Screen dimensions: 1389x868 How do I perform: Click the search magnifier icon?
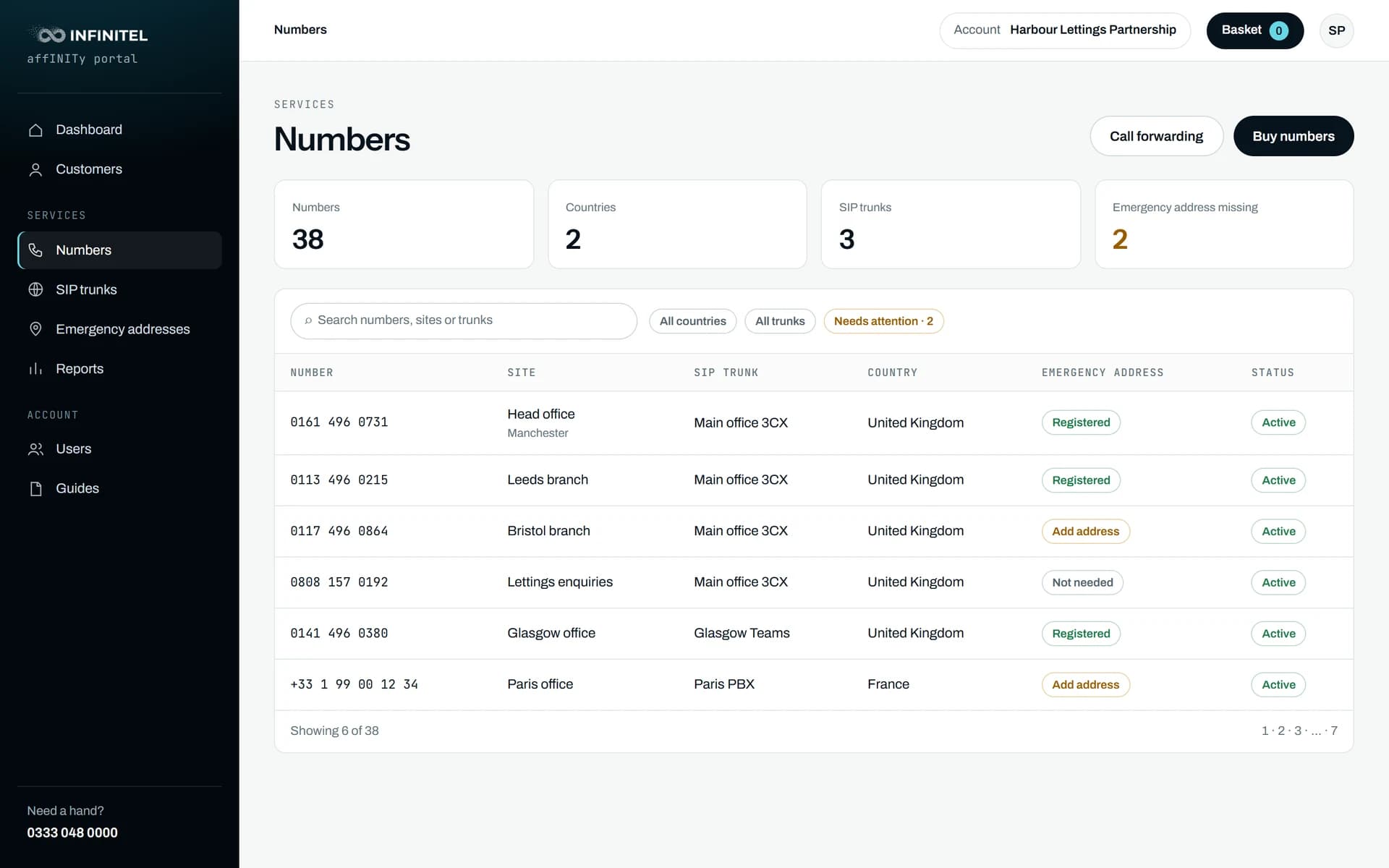[308, 320]
